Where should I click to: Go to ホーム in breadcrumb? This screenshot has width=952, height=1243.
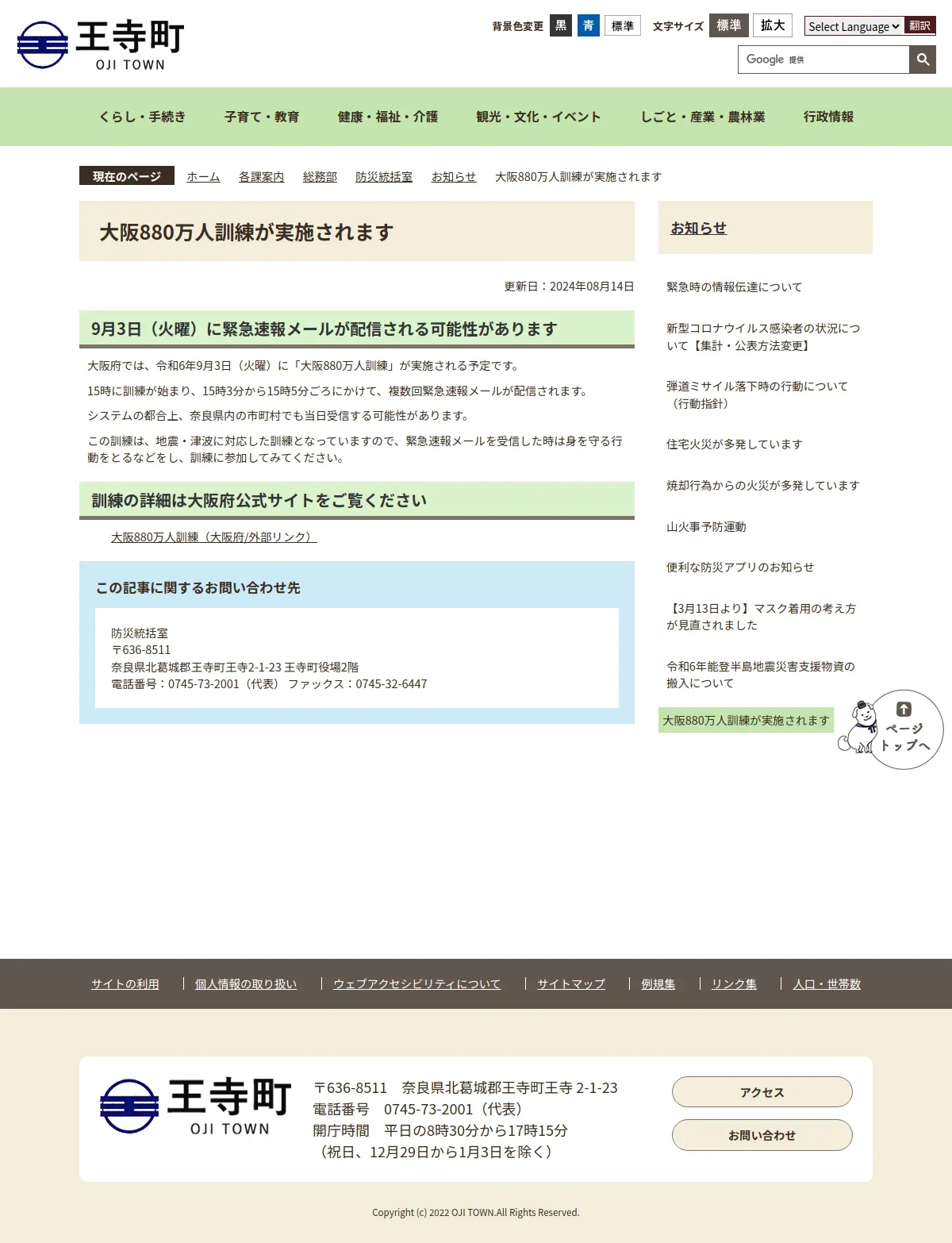click(x=203, y=177)
